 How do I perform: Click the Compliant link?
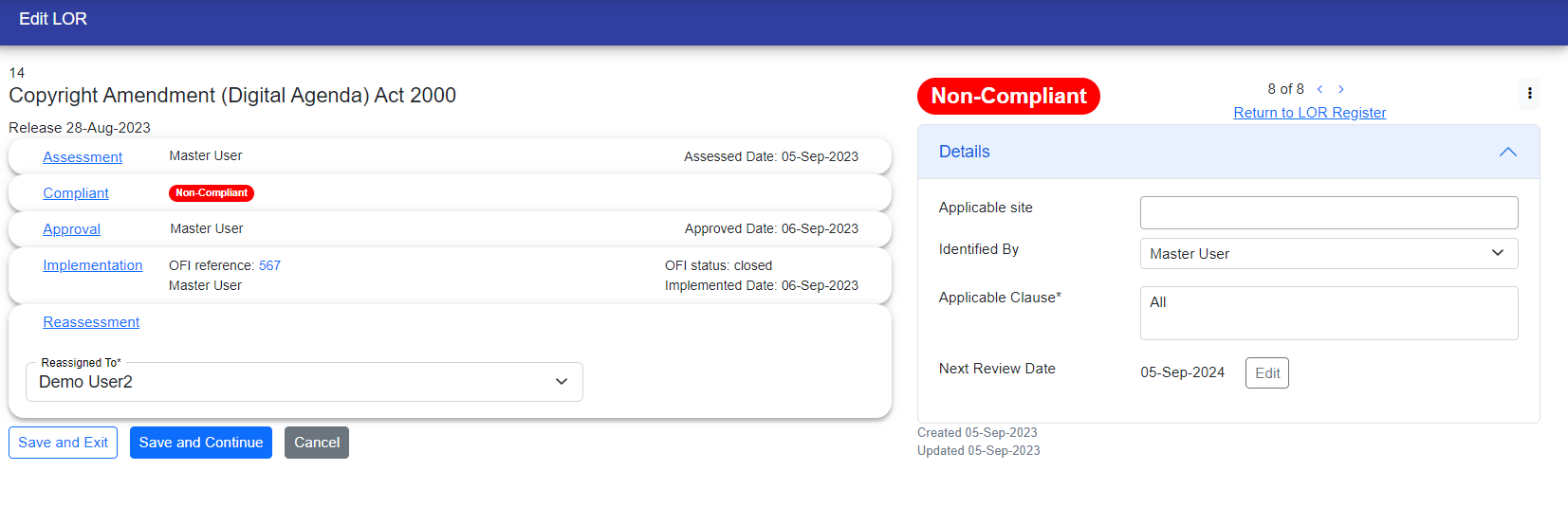tap(76, 193)
